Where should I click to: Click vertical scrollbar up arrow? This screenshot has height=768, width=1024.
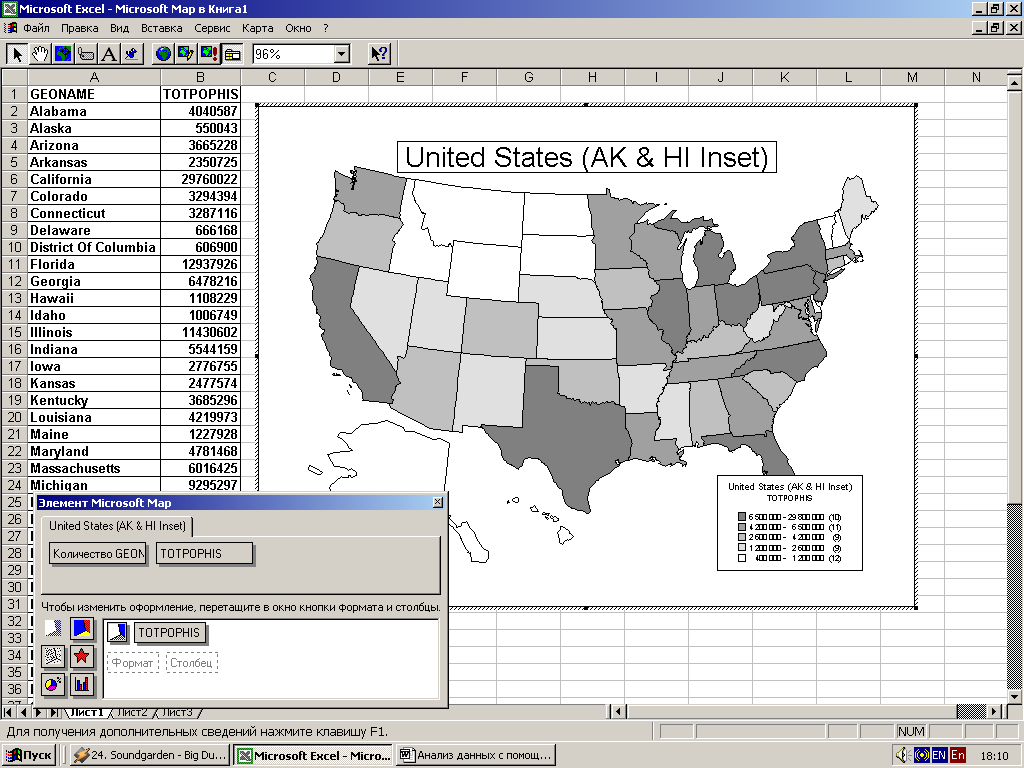(x=1014, y=83)
